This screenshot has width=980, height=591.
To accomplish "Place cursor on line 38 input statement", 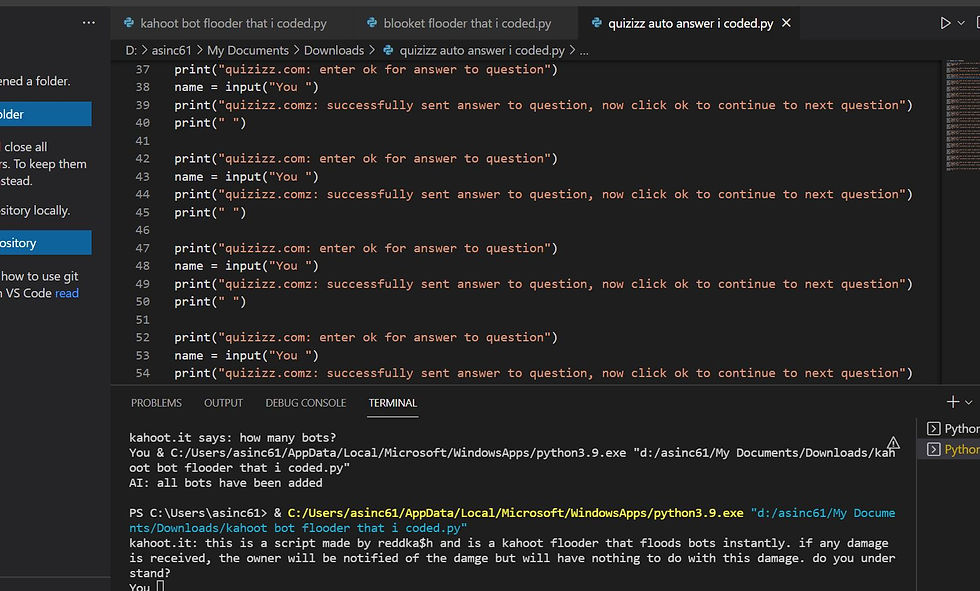I will click(x=246, y=87).
